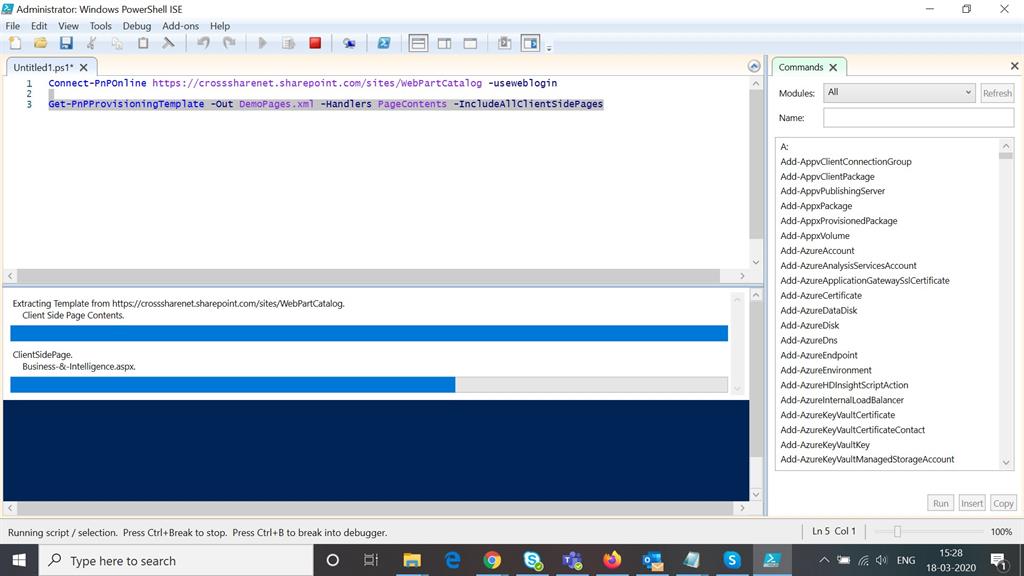Clear the console pane with the brush icon
1024x576 pixels.
point(168,43)
